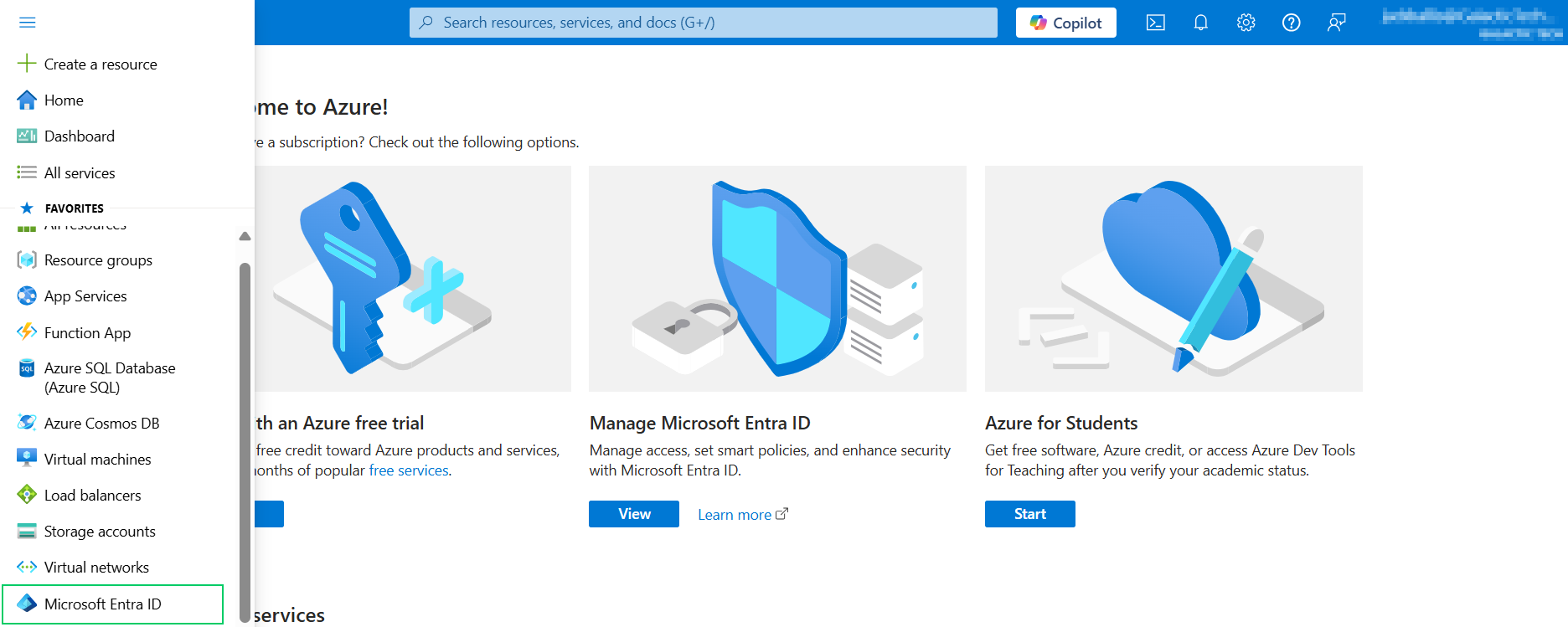Screen dimensions: 1568x627
Task: Click the Azure Cosmos DB icon
Action: (27, 423)
